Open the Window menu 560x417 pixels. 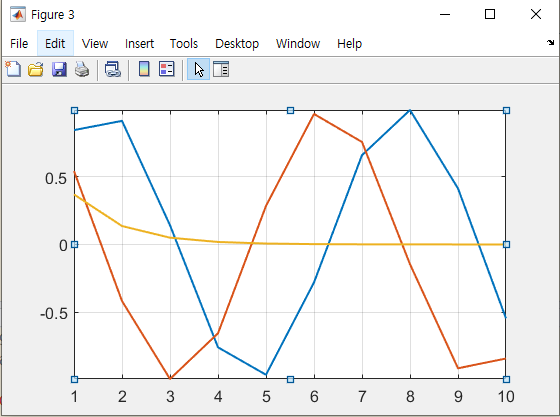[x=298, y=44]
